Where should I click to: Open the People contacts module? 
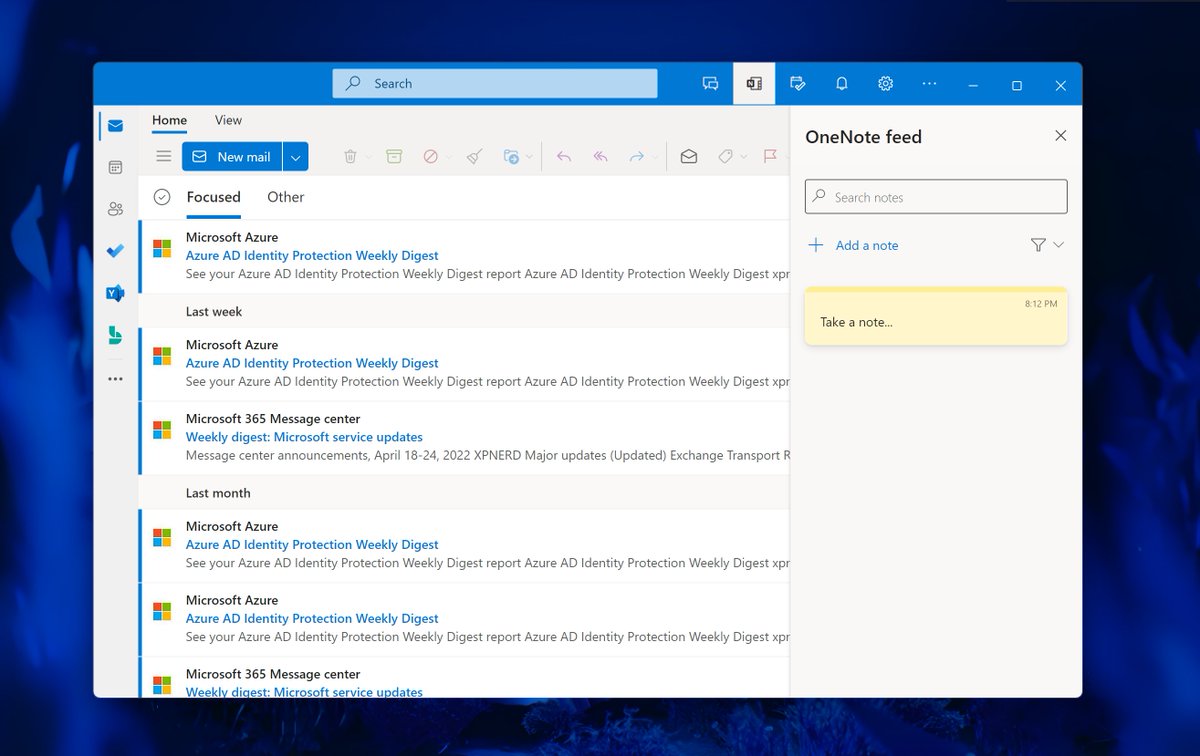[115, 209]
